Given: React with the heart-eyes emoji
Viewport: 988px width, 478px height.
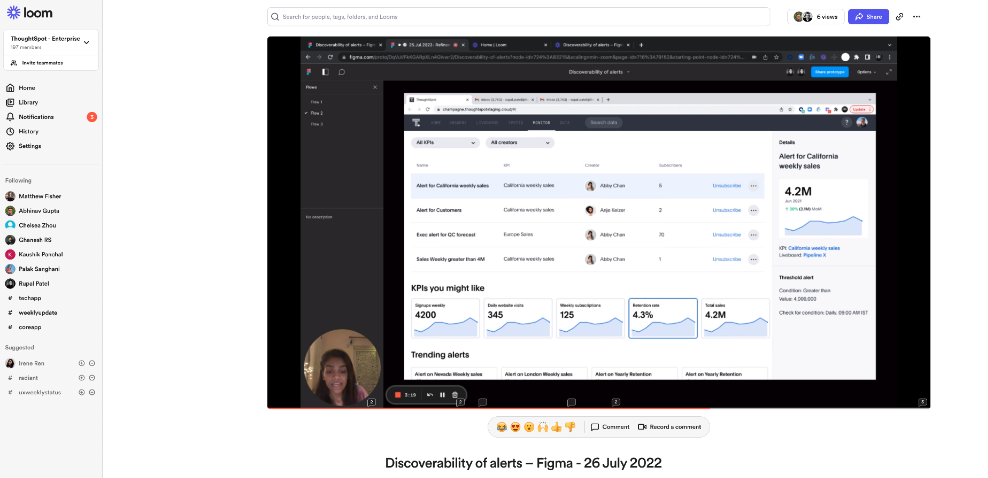Looking at the screenshot, I should coord(515,427).
